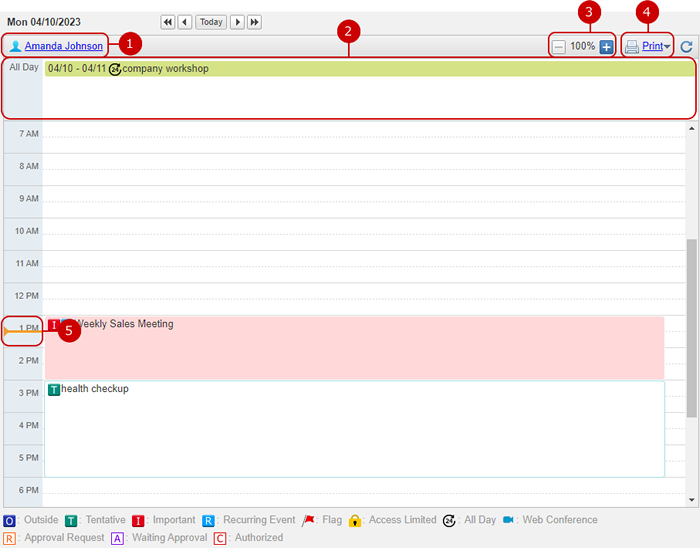
Task: Click the user icon beside Amanda Johnson
Action: 16,46
